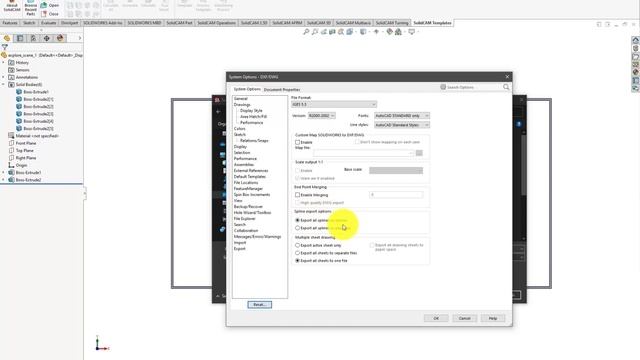Open the File Format dropdown
640x360 pixels.
334,104
